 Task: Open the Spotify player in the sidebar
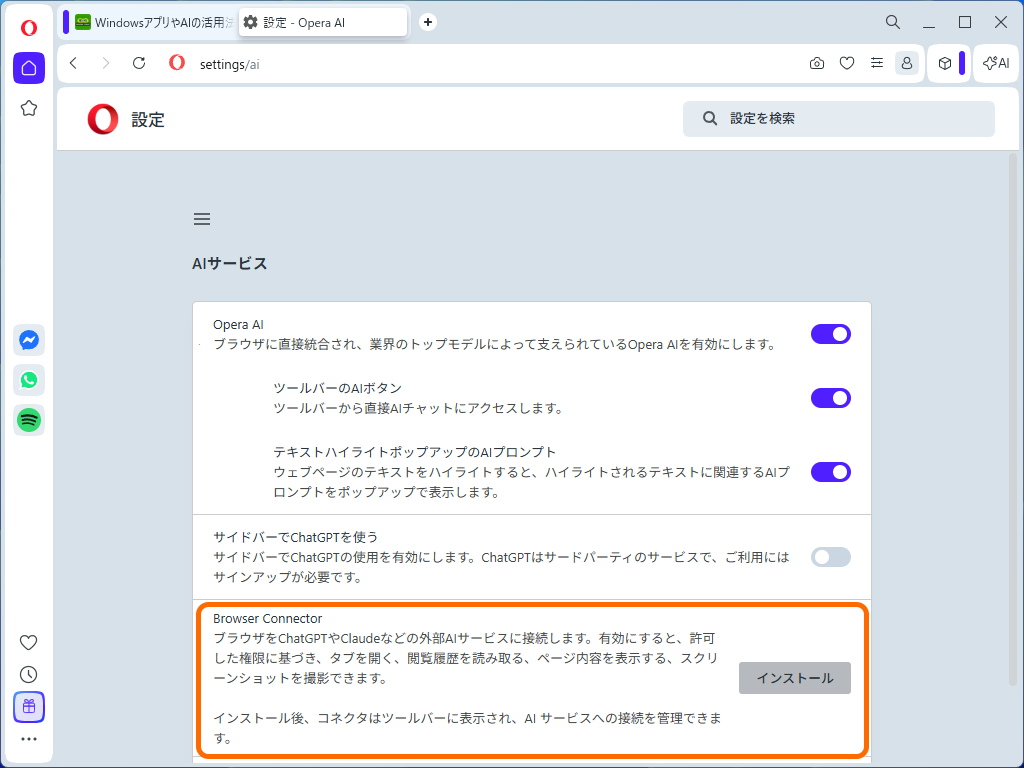pyautogui.click(x=28, y=420)
